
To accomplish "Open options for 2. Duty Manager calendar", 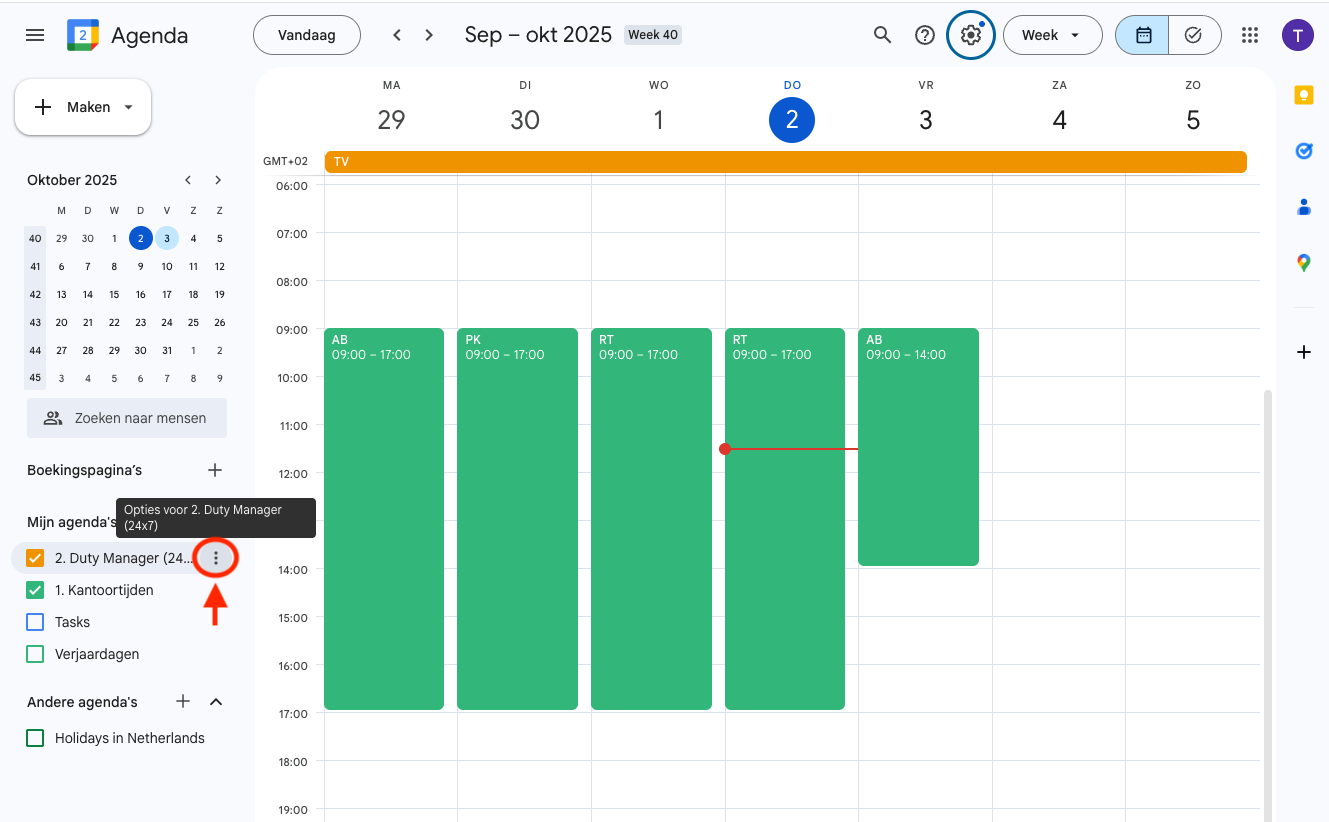I will tap(216, 558).
